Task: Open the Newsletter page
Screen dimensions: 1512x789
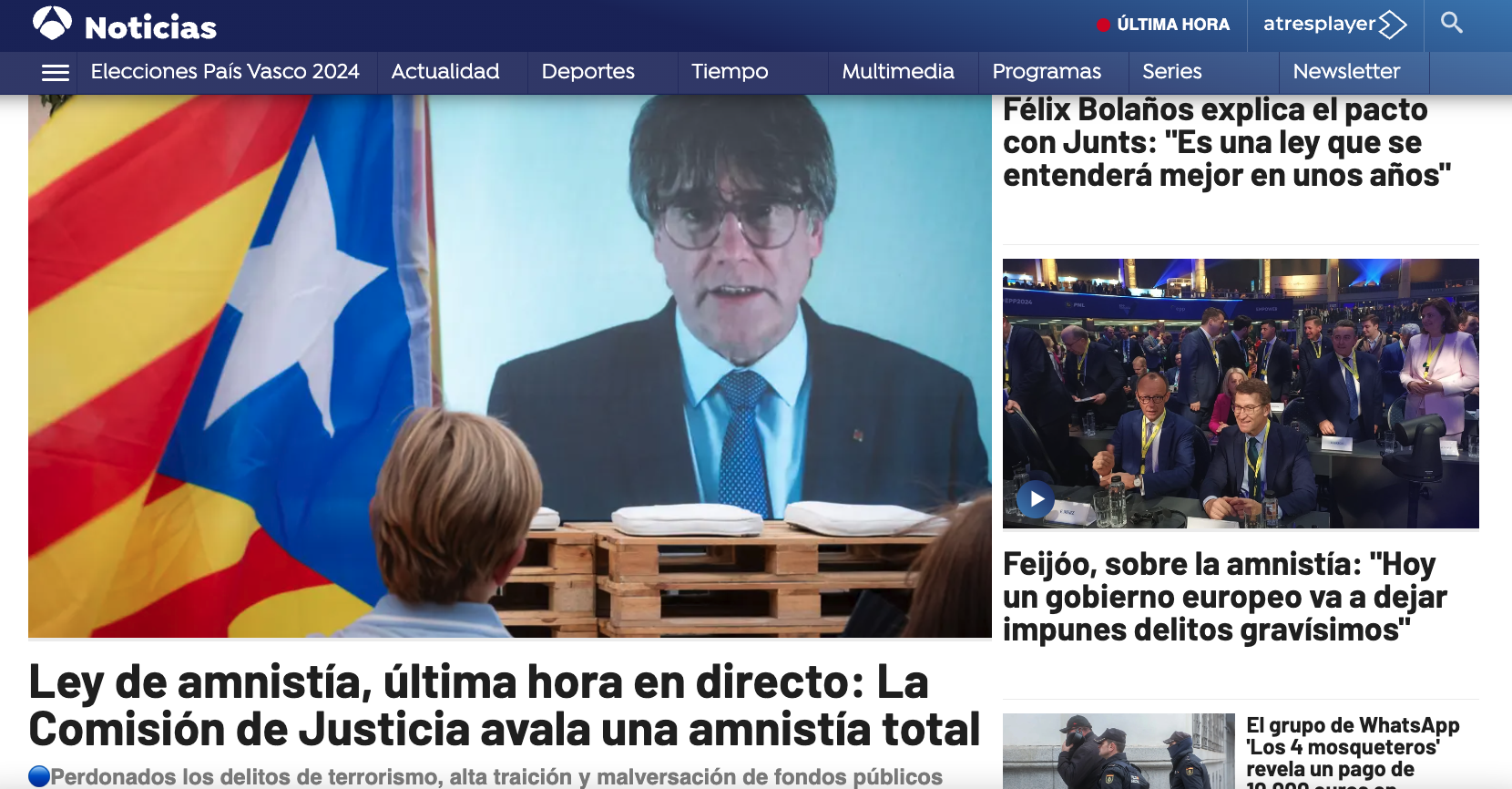Action: (1345, 72)
